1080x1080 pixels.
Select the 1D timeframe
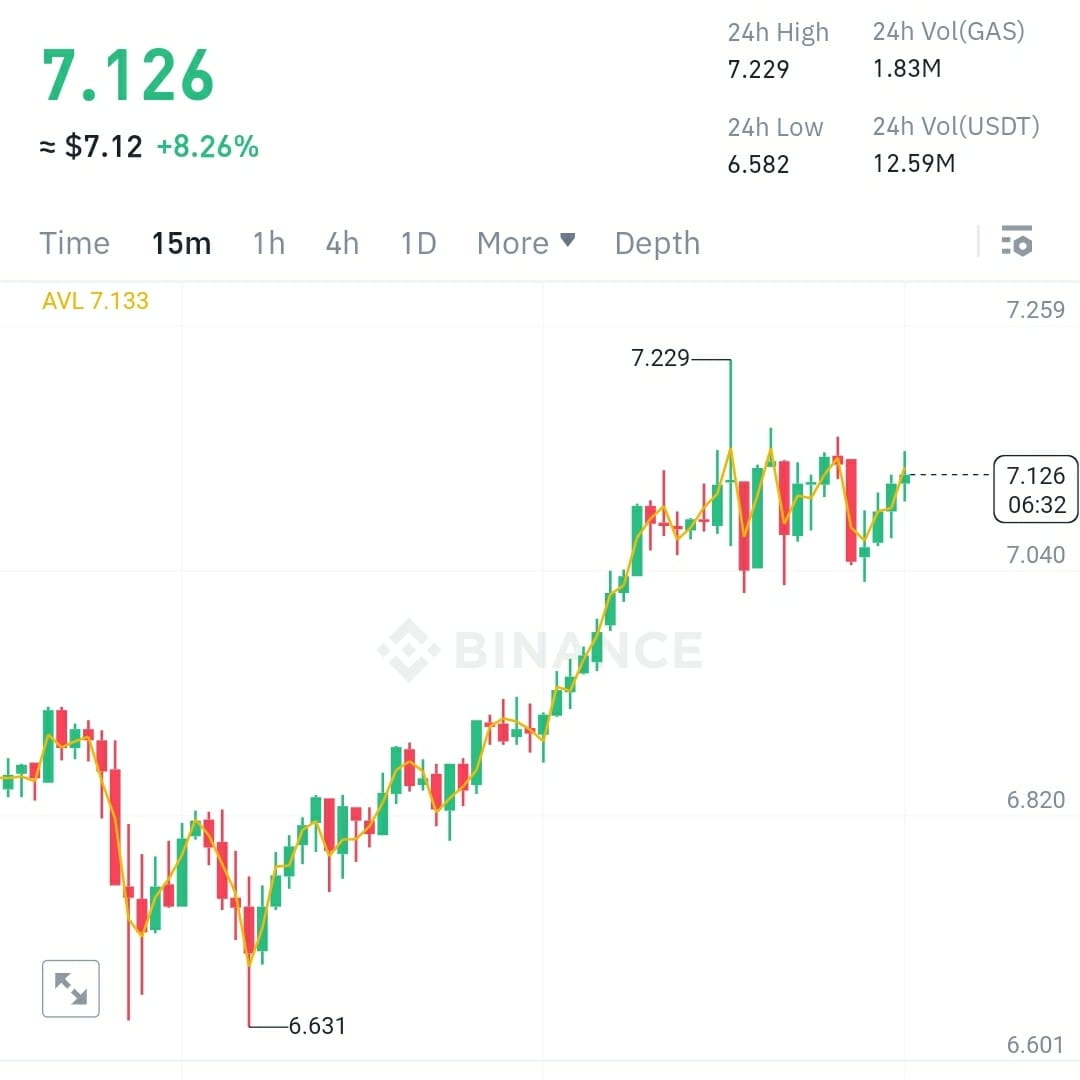tap(417, 243)
